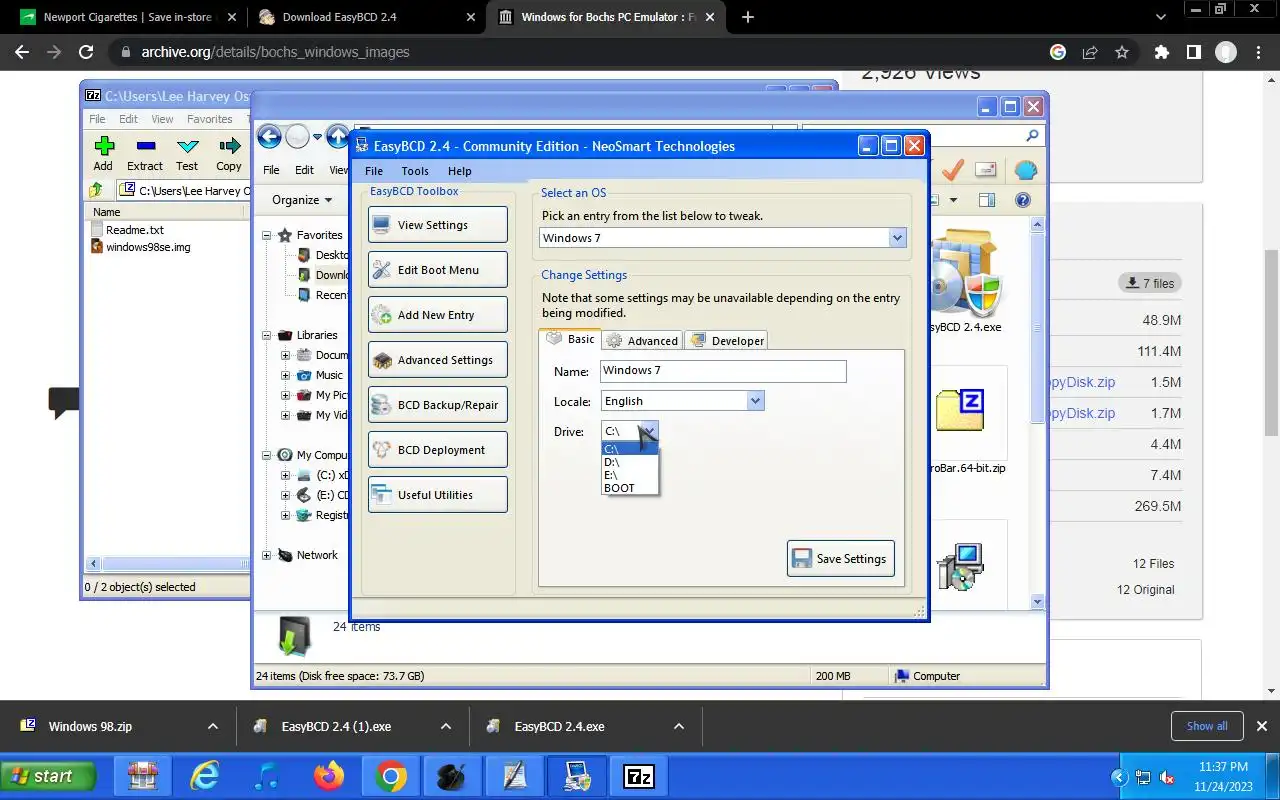Viewport: 1280px width, 800px height.
Task: Open EasyBCD 2.4.exe file icon
Action: pyautogui.click(x=965, y=281)
